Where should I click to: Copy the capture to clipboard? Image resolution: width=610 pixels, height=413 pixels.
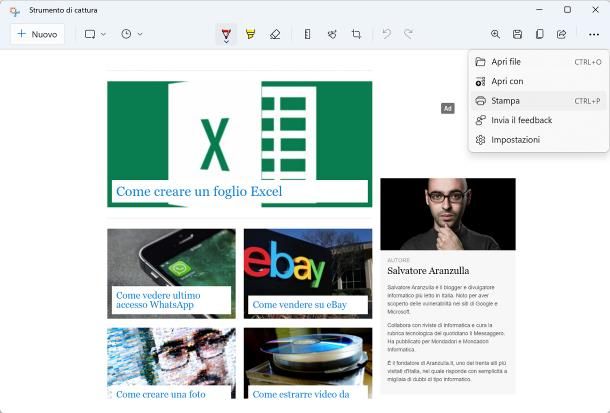[x=540, y=34]
